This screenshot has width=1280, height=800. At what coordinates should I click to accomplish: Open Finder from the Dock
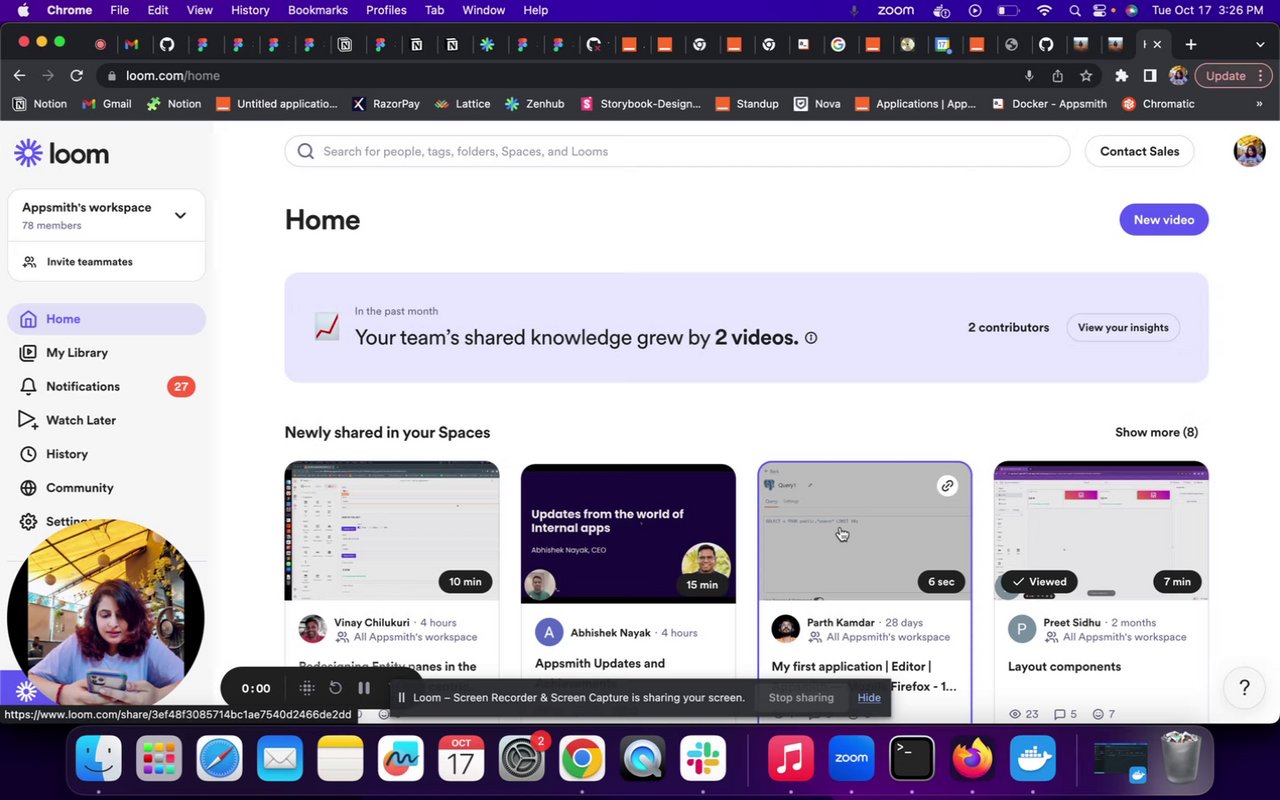click(99, 759)
